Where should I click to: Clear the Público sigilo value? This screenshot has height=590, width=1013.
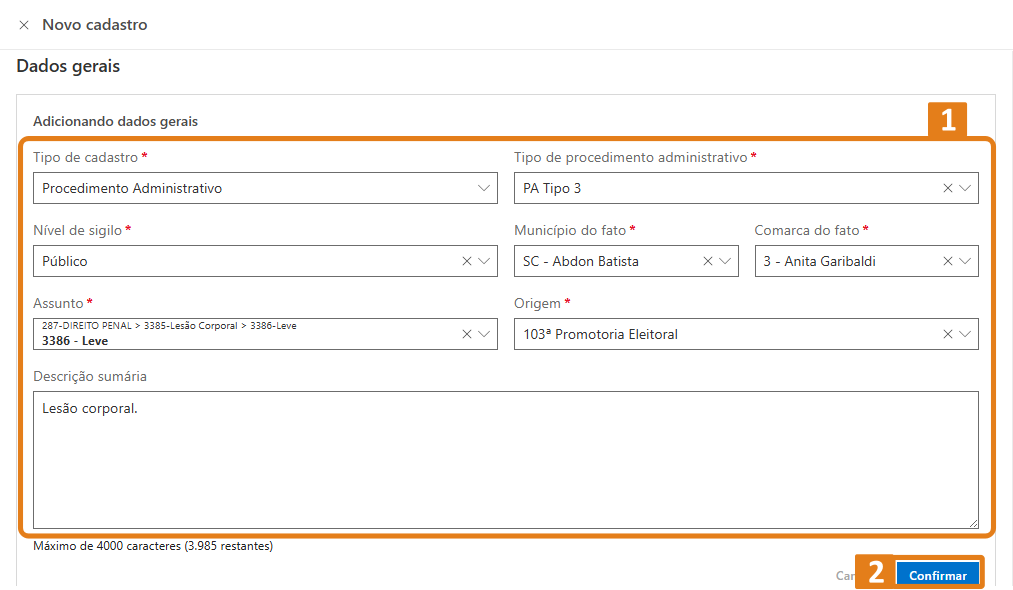[466, 261]
